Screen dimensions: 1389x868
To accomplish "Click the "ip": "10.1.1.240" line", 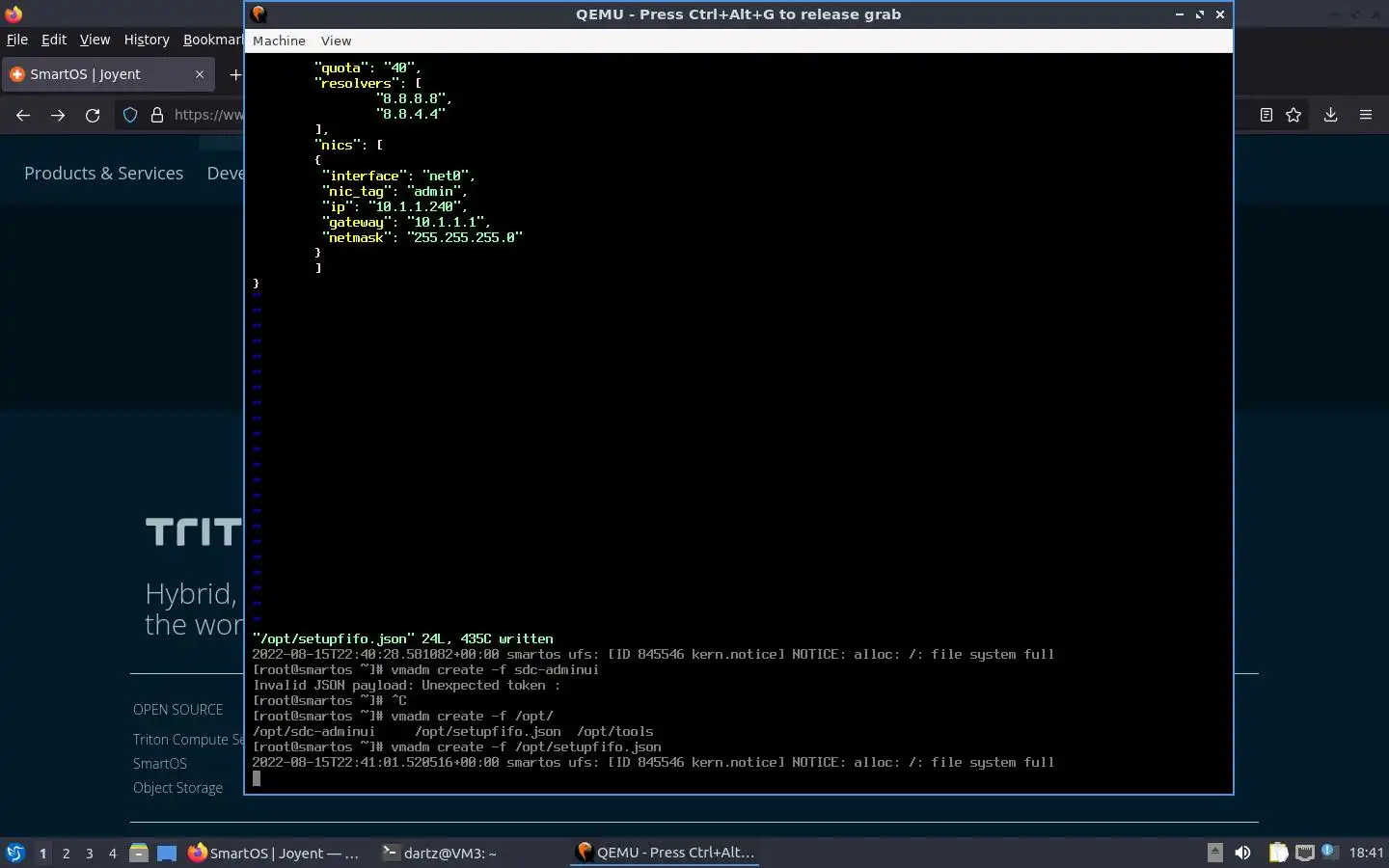I will click(x=395, y=206).
